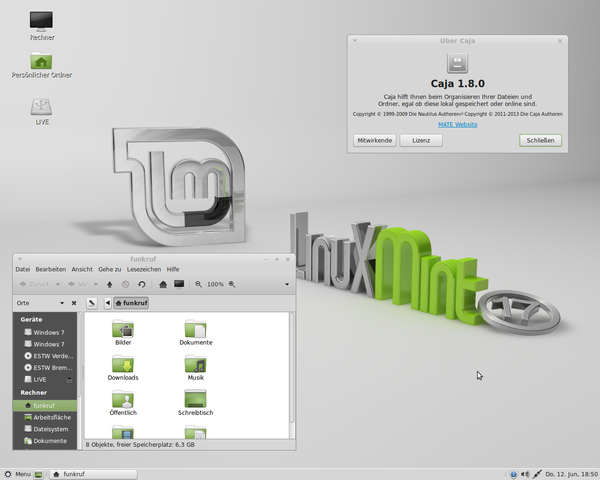Select the Rechner desktop icon
Image resolution: width=600 pixels, height=480 pixels.
coord(42,25)
